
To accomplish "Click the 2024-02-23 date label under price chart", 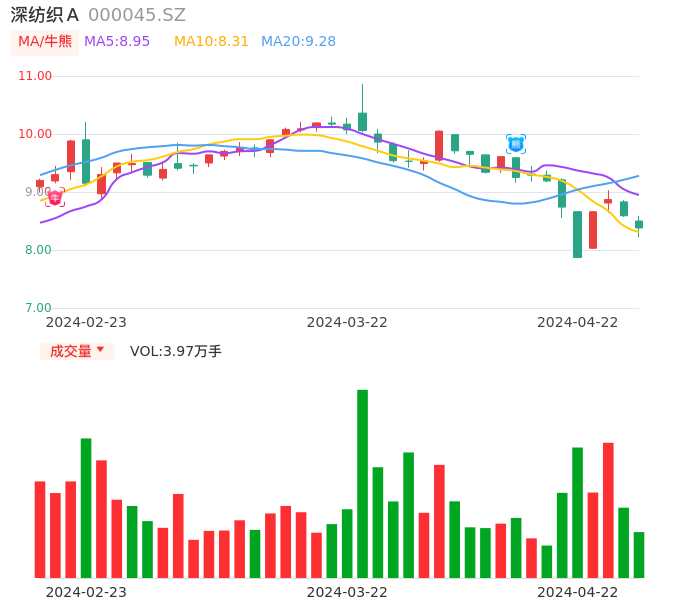I will click(86, 322).
